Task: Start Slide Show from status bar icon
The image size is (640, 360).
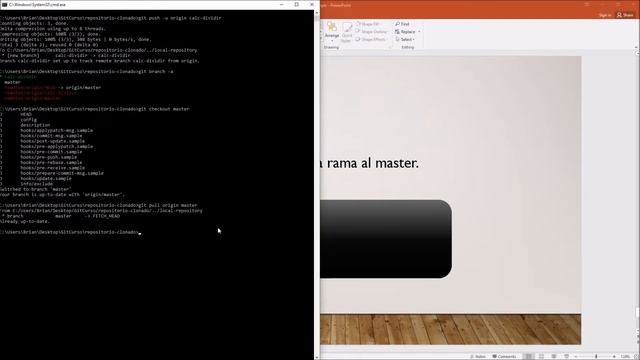Action: point(567,357)
